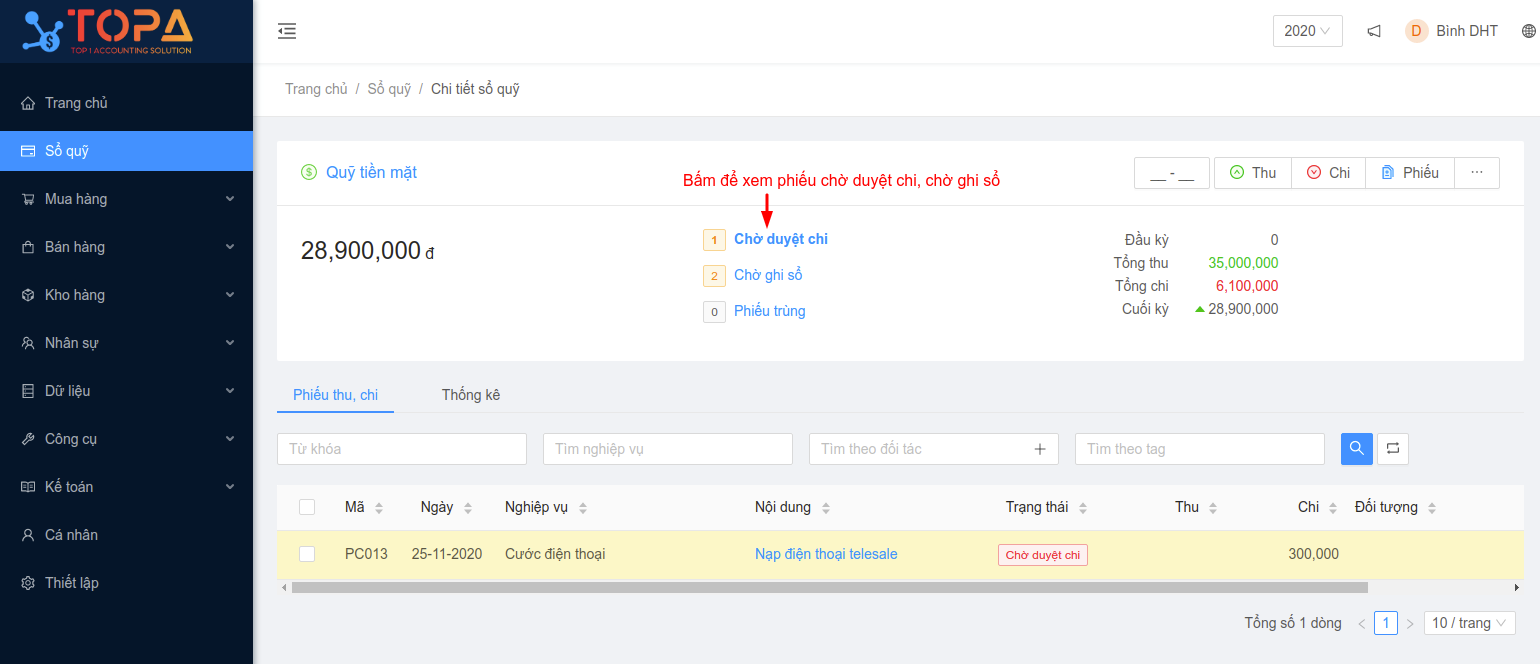Viewport: 1540px width, 664px height.
Task: Open the Chờ ghi sổ link
Action: point(768,275)
